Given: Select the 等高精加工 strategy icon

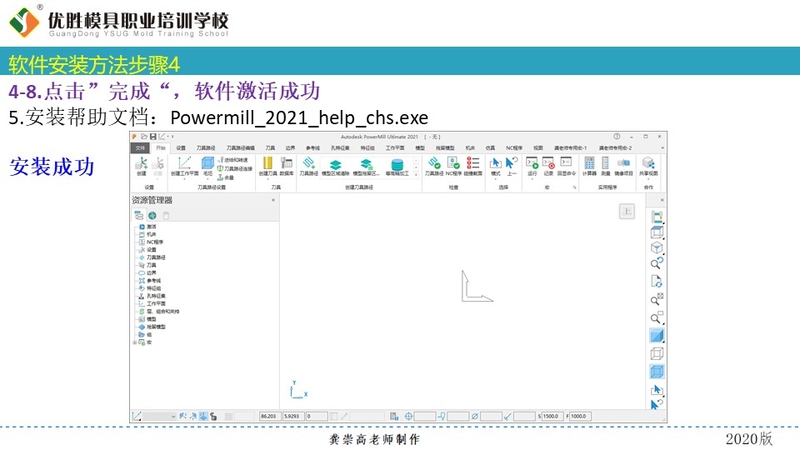Looking at the screenshot, I should pyautogui.click(x=397, y=167).
